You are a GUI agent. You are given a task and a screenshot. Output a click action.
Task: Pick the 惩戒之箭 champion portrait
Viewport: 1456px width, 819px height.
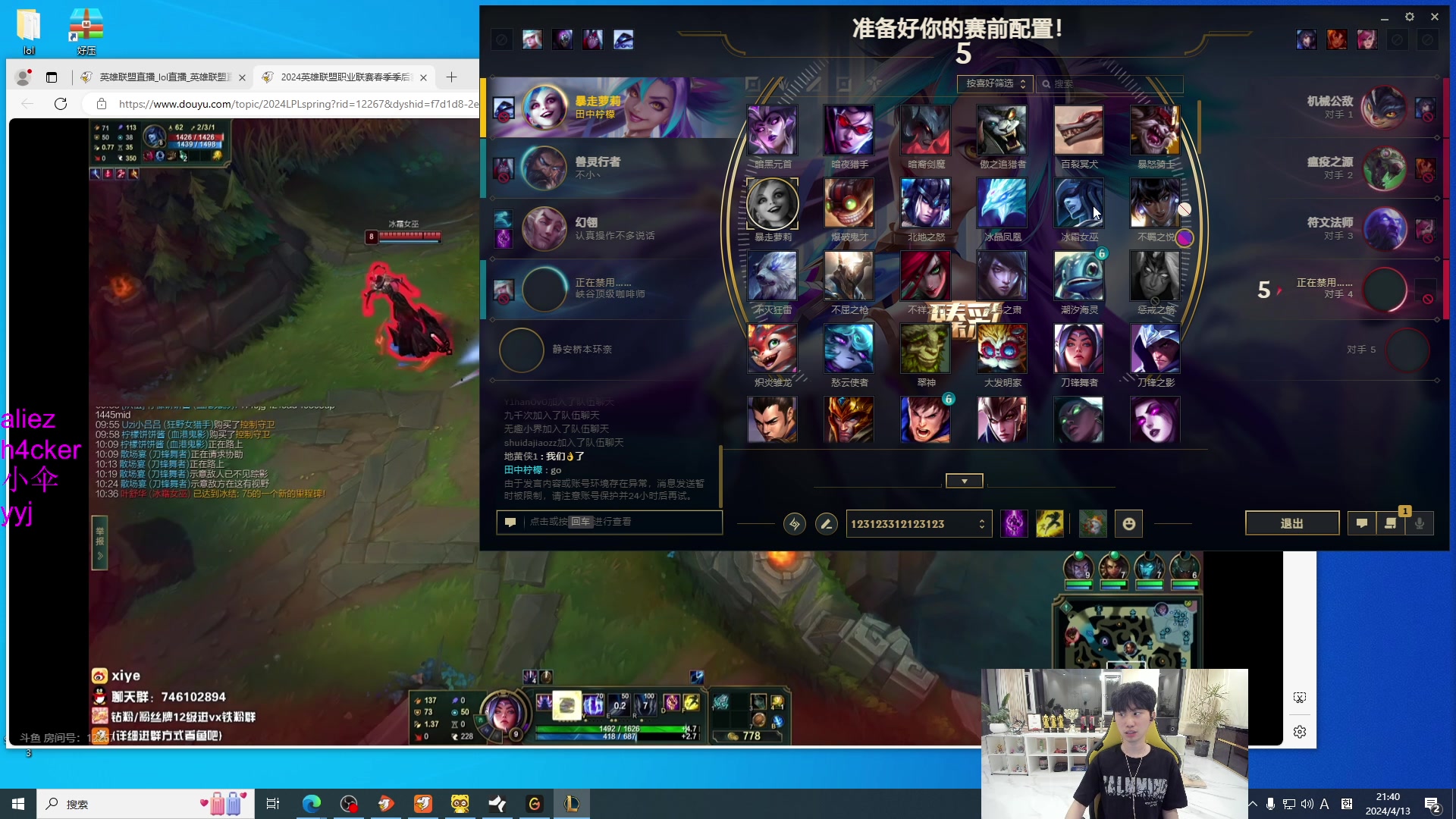tap(1155, 276)
